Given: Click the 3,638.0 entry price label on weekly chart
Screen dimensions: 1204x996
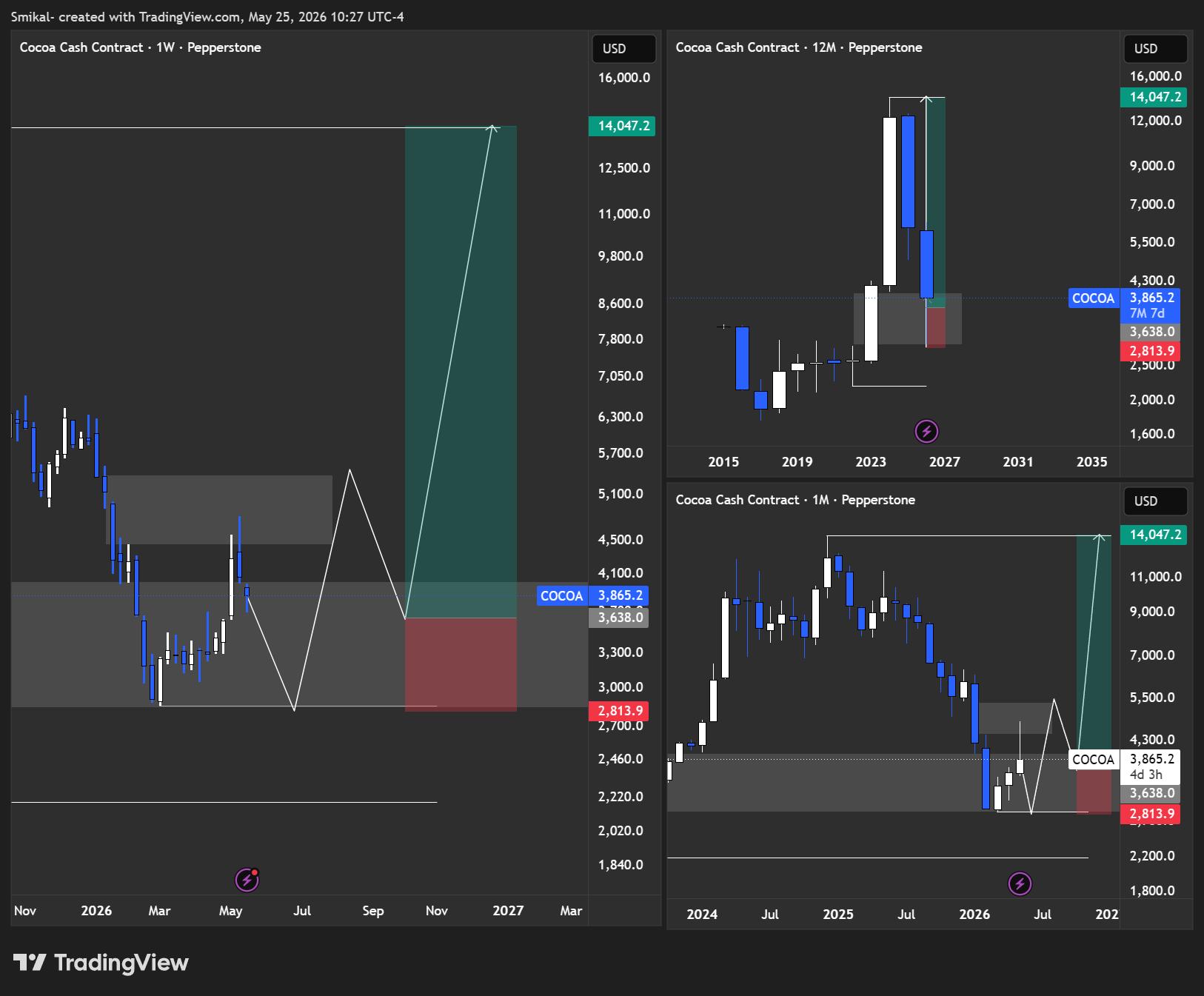Looking at the screenshot, I should pyautogui.click(x=619, y=618).
